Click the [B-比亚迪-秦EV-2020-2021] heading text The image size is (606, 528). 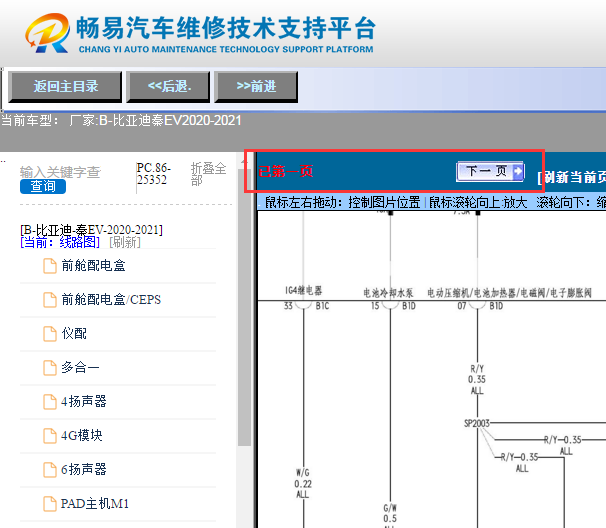tap(92, 230)
